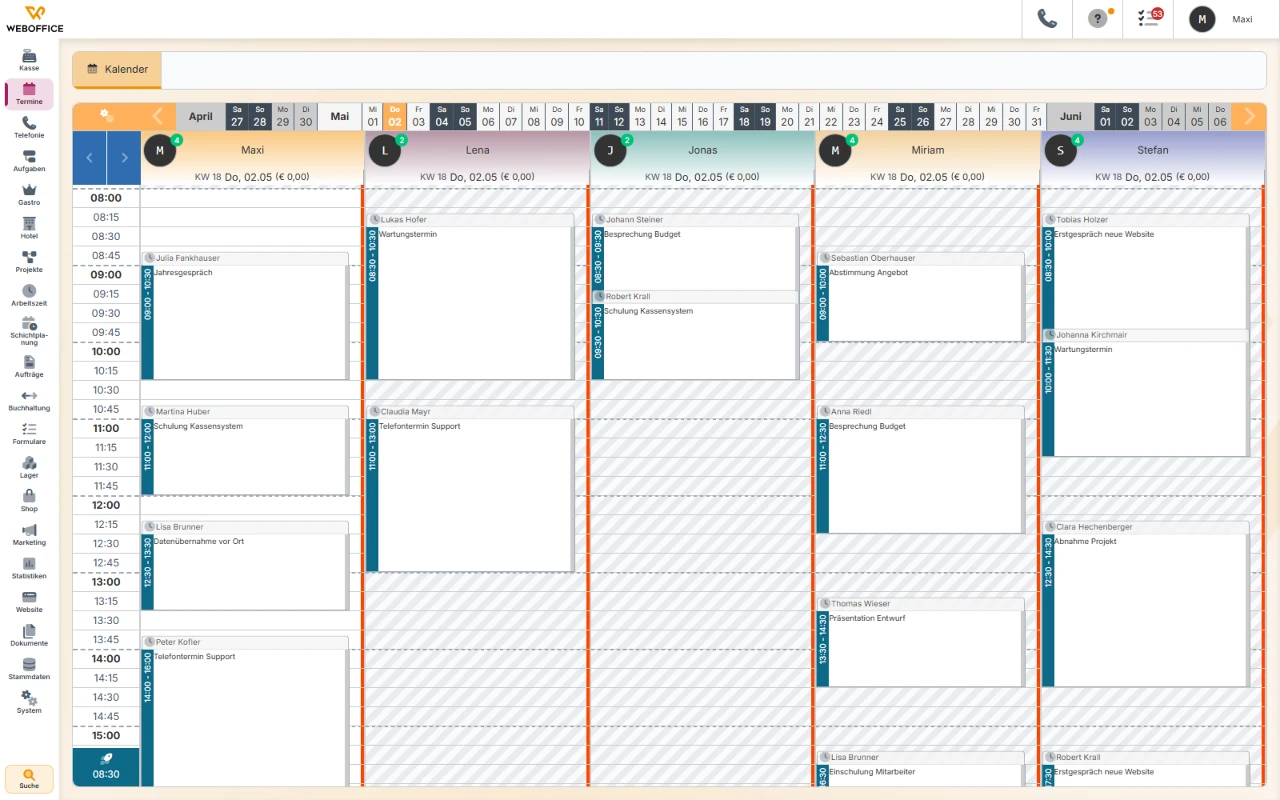Open the Lager module

point(29,468)
